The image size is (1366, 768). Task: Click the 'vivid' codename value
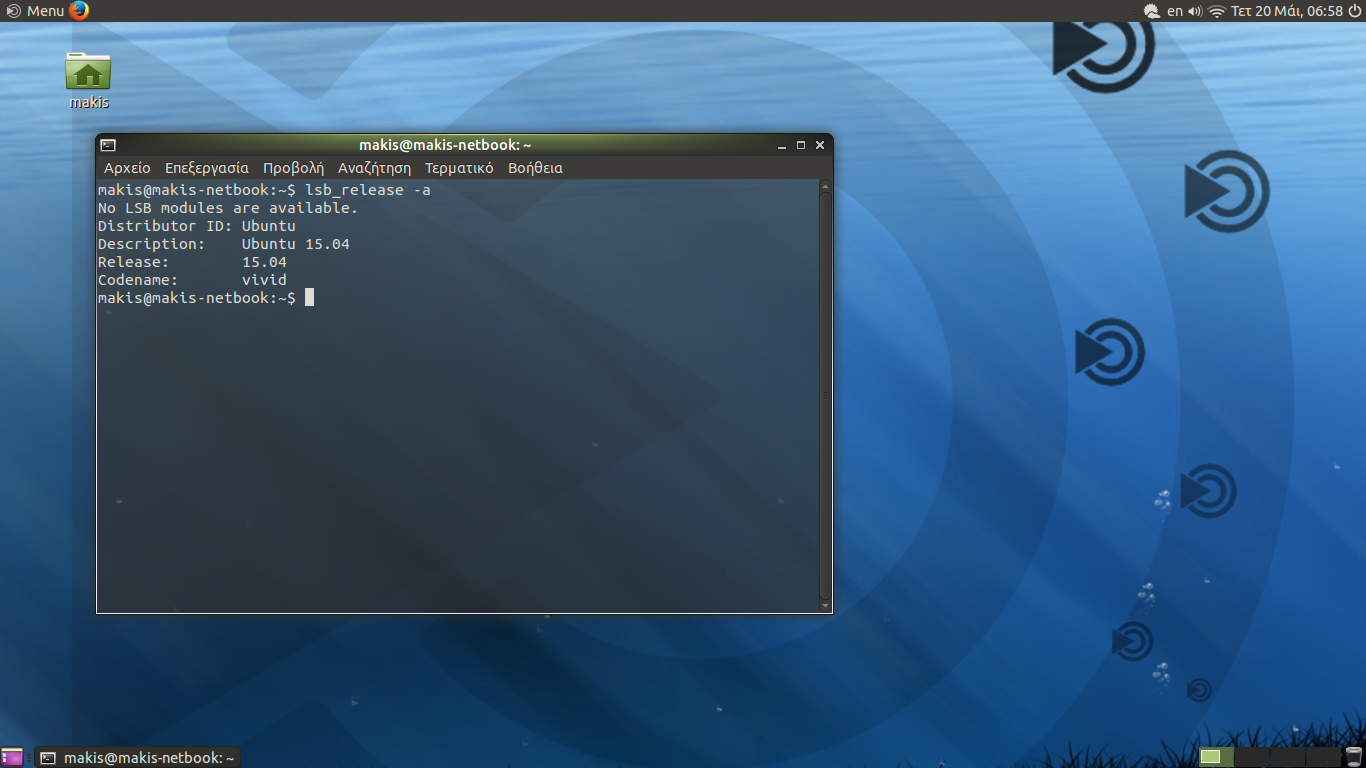264,280
